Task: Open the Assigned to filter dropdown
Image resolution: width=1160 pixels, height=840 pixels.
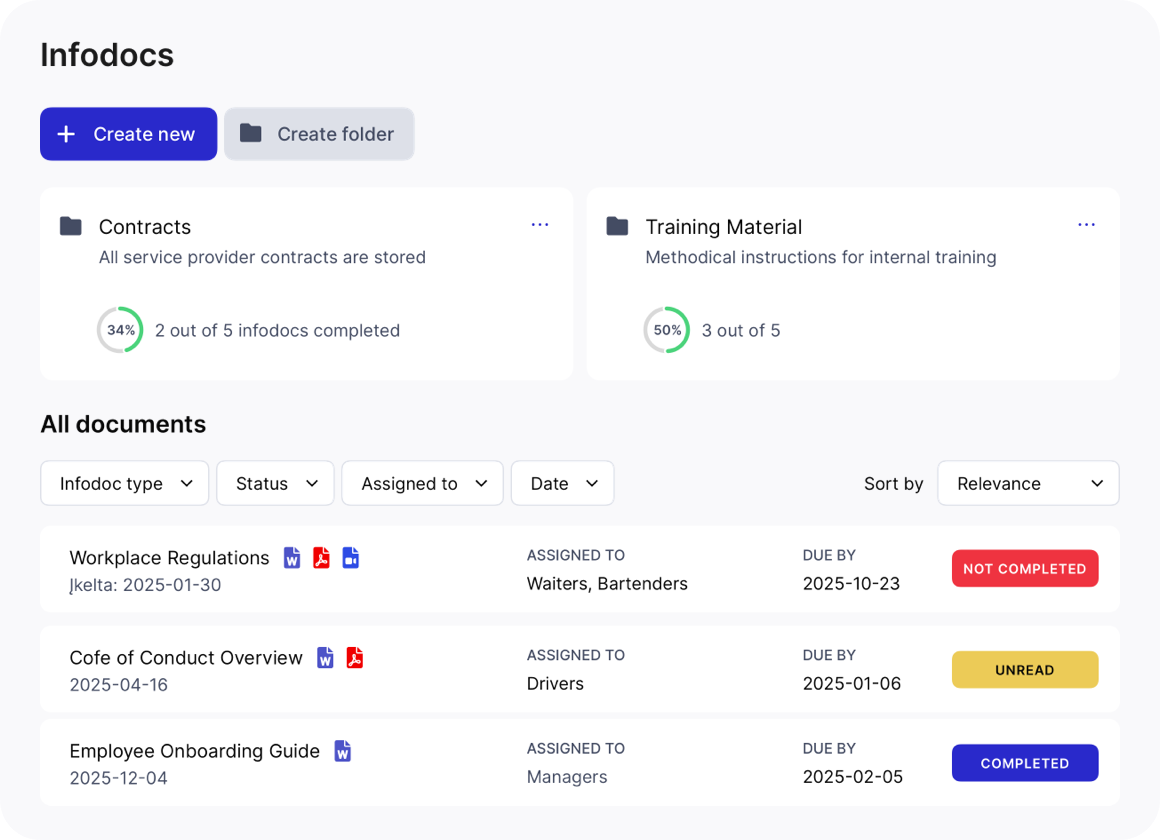Action: click(x=423, y=484)
